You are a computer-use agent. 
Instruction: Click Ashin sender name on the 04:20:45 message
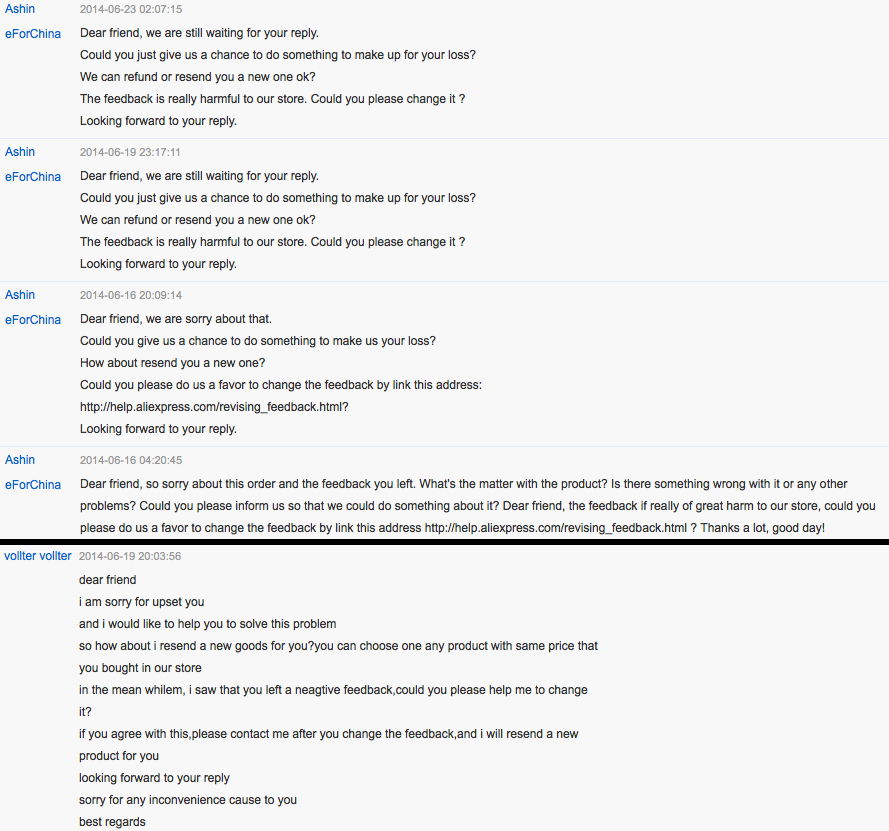click(x=20, y=460)
